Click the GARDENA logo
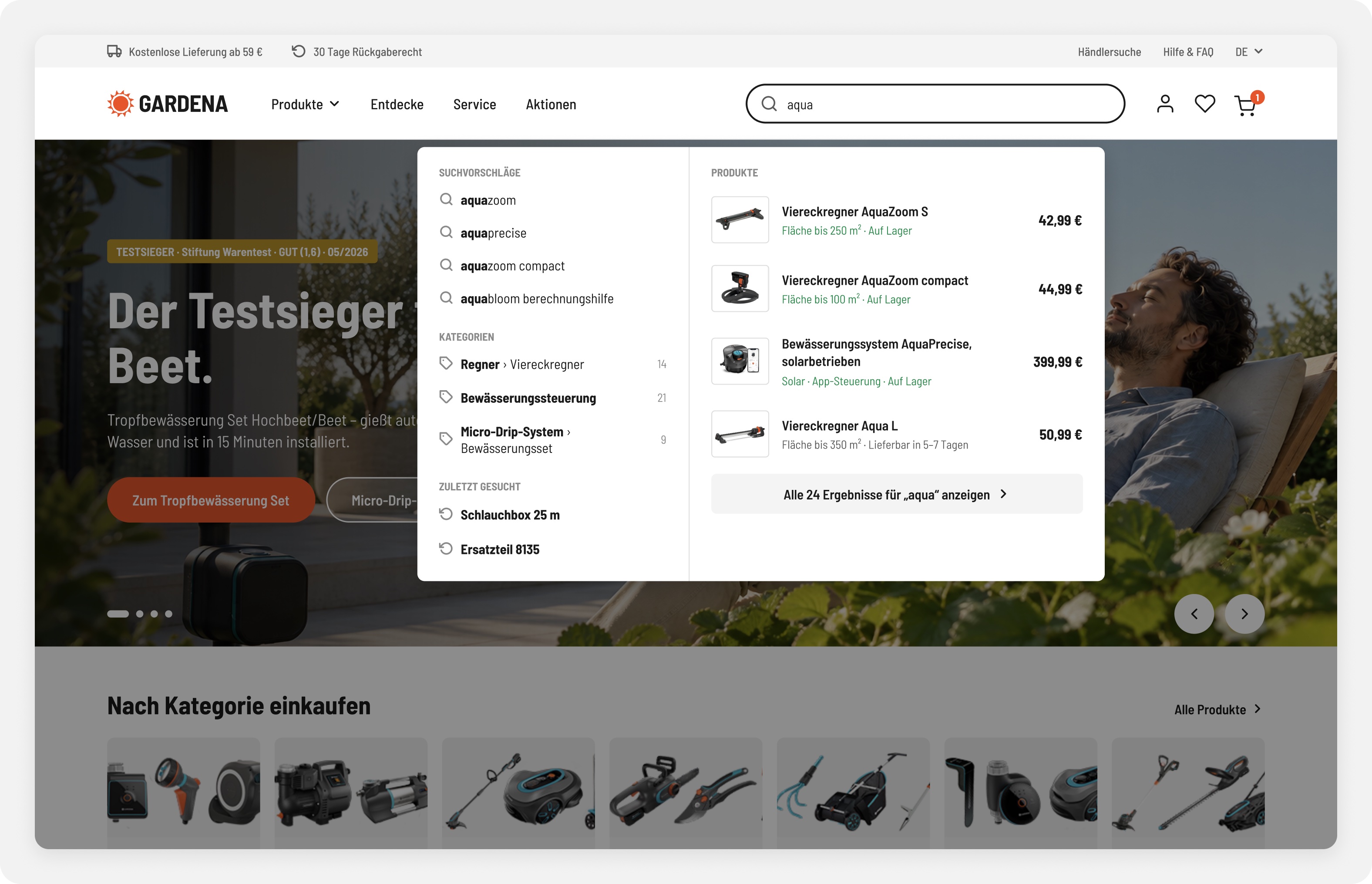 point(168,104)
